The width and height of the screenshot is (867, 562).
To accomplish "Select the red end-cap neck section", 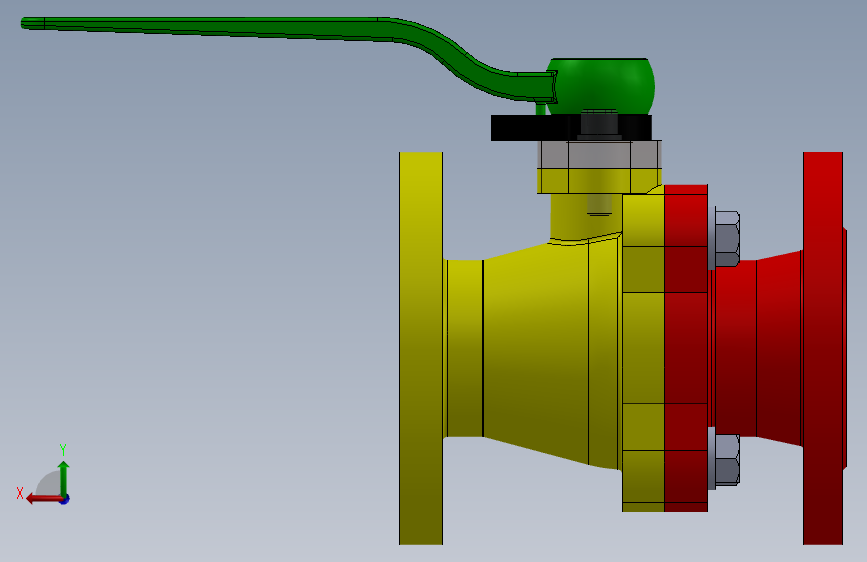I will click(x=758, y=348).
